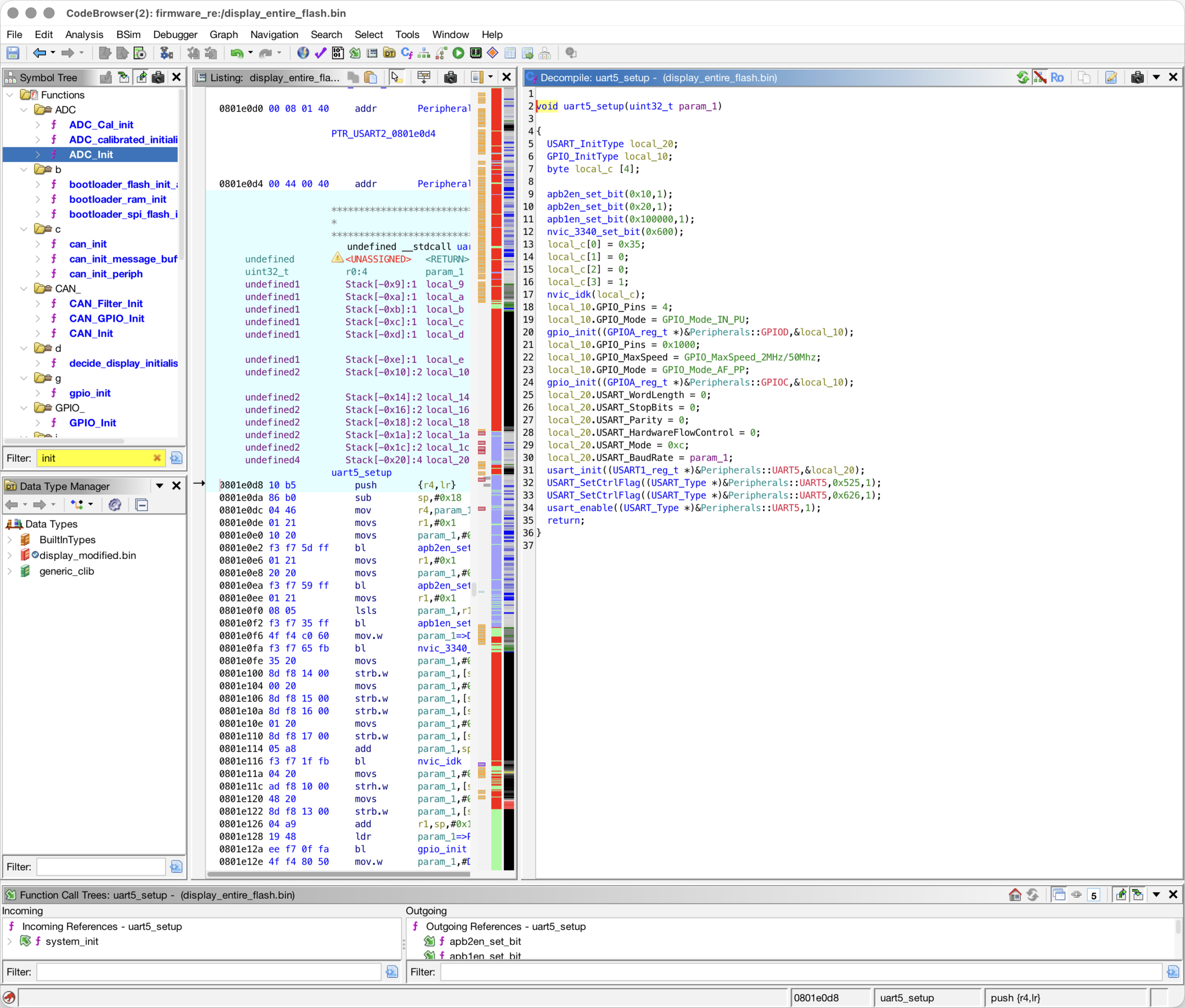Open the Analysis menu
The width and height of the screenshot is (1185, 1008).
[84, 35]
